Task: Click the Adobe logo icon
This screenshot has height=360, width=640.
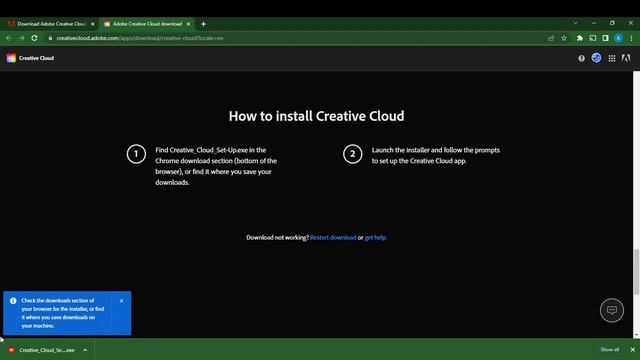Action: tap(626, 58)
